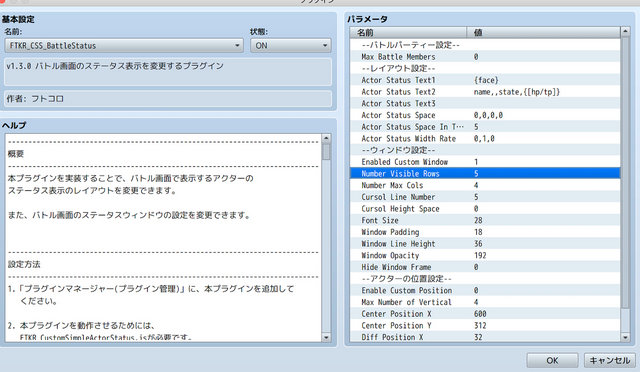Select the Window Line Height row
The image size is (640, 372).
(x=485, y=244)
